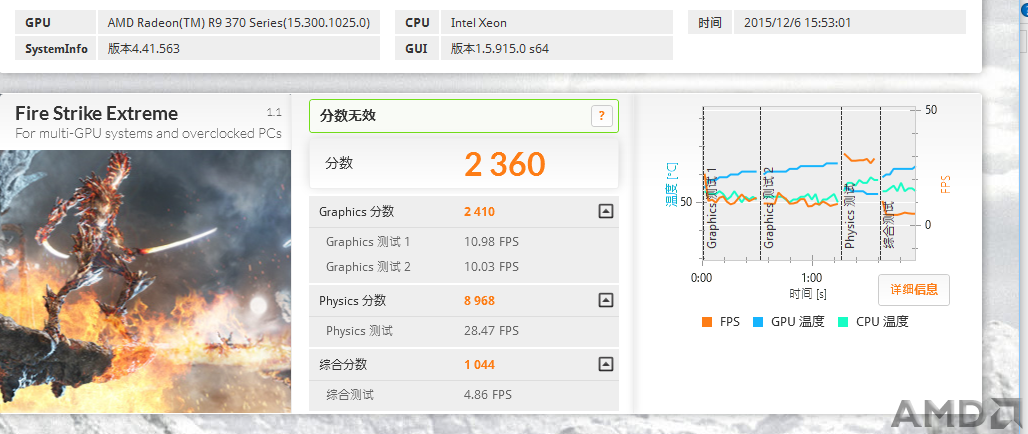Click the timestamp 2015/12/6 15:53:01

[797, 23]
